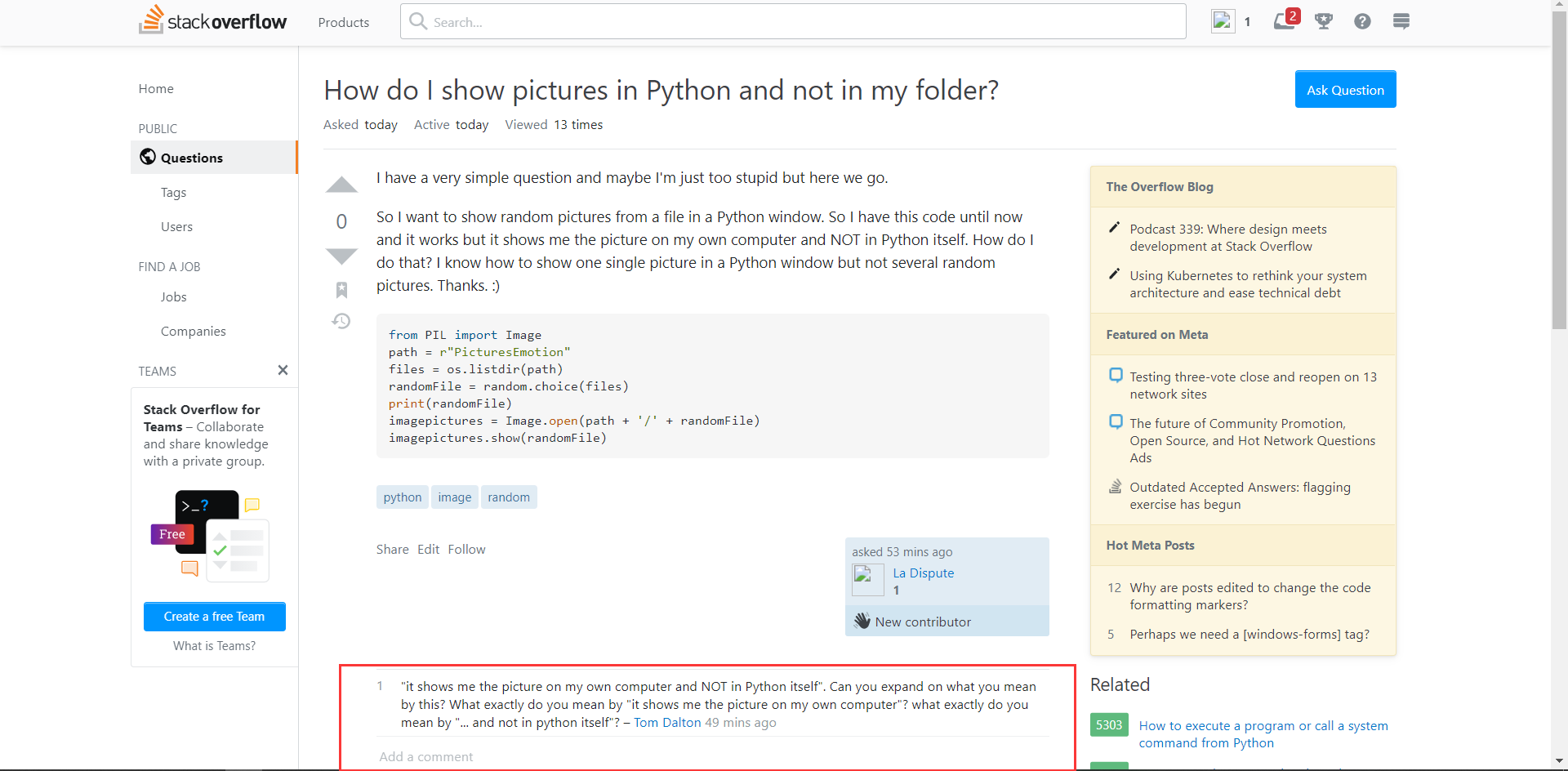Close the Teams sidebar section

point(283,370)
